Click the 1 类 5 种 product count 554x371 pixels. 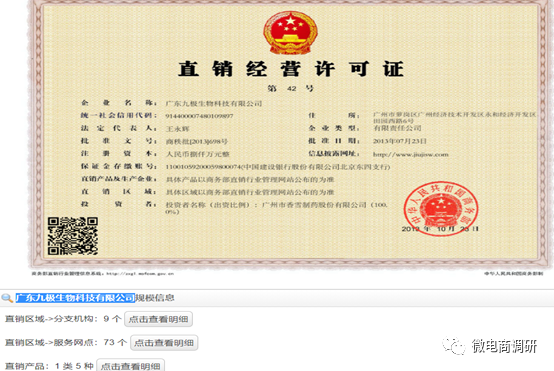74,366
